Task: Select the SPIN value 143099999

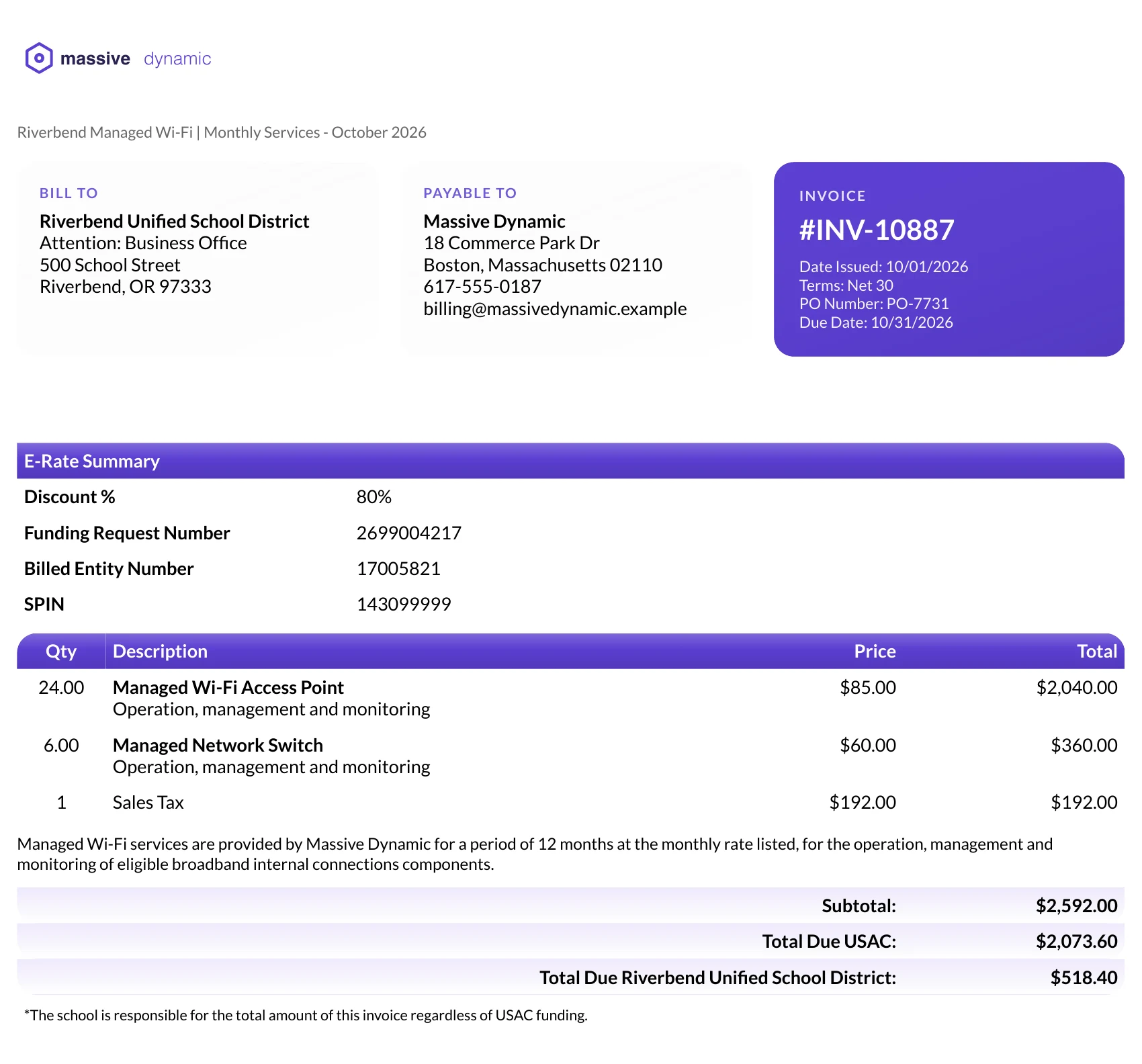Action: click(404, 604)
